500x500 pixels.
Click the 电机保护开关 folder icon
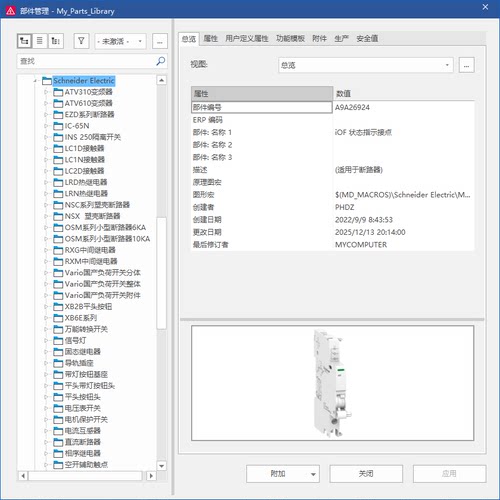click(58, 420)
